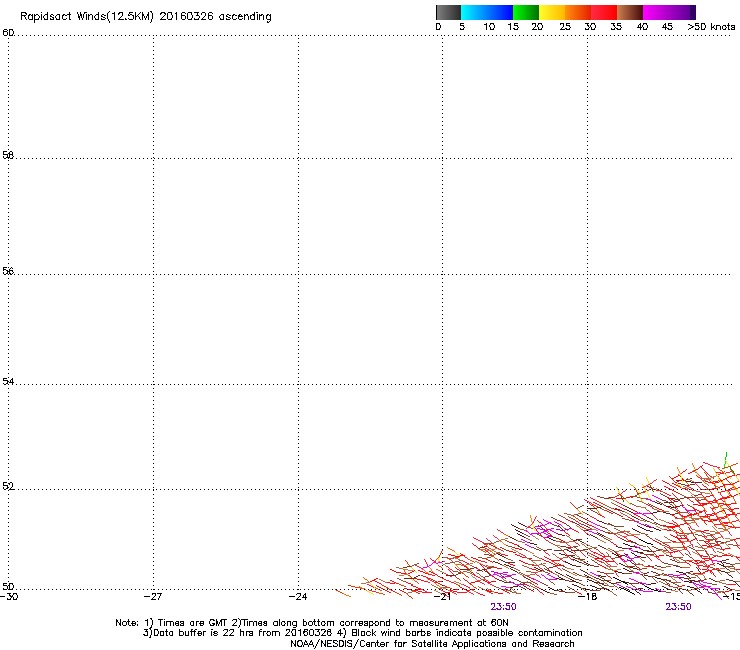
Task: Click the green 15-20 knots color band
Action: (526, 12)
